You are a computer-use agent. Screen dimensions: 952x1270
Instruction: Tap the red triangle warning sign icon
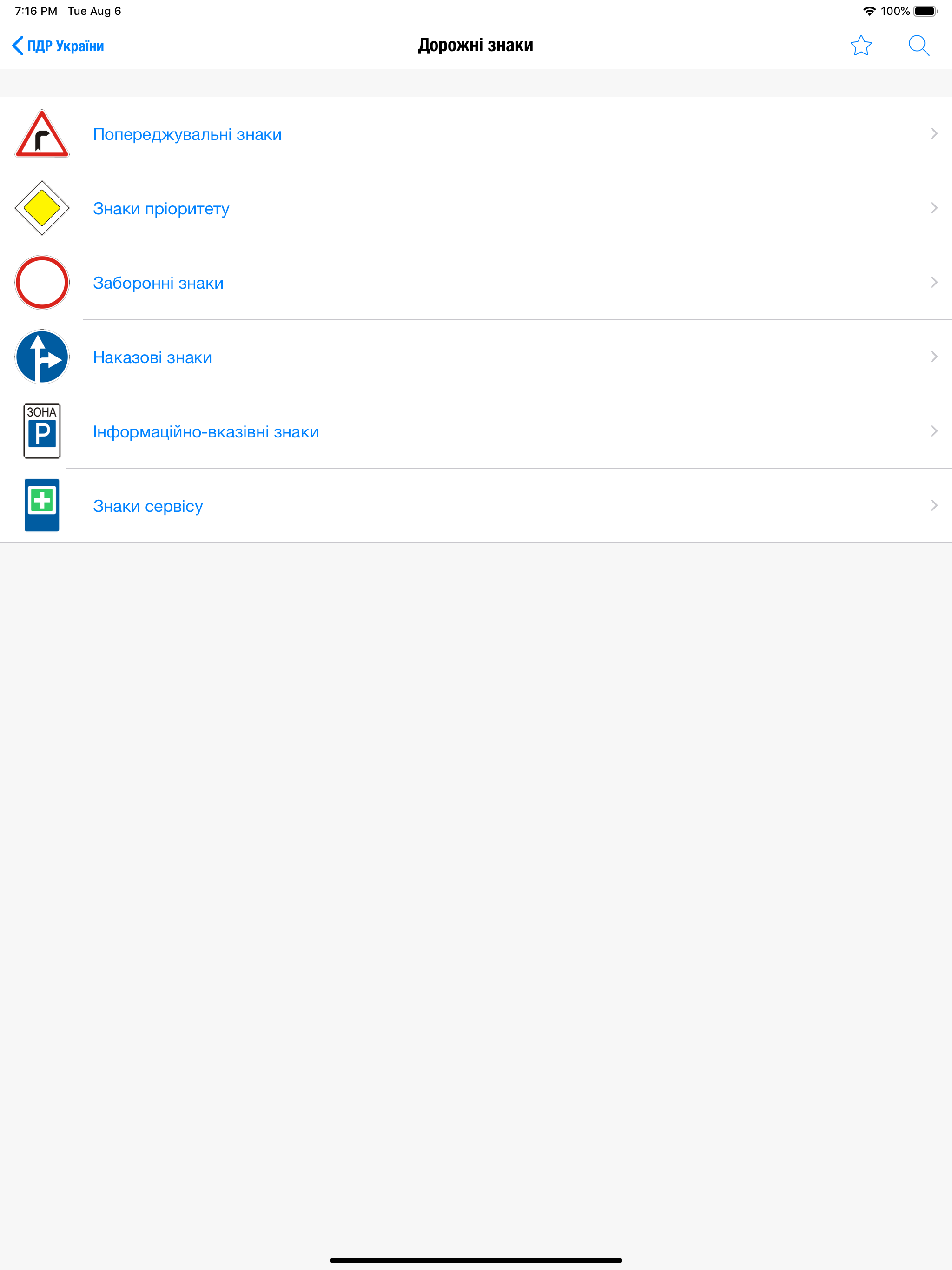[x=42, y=134]
